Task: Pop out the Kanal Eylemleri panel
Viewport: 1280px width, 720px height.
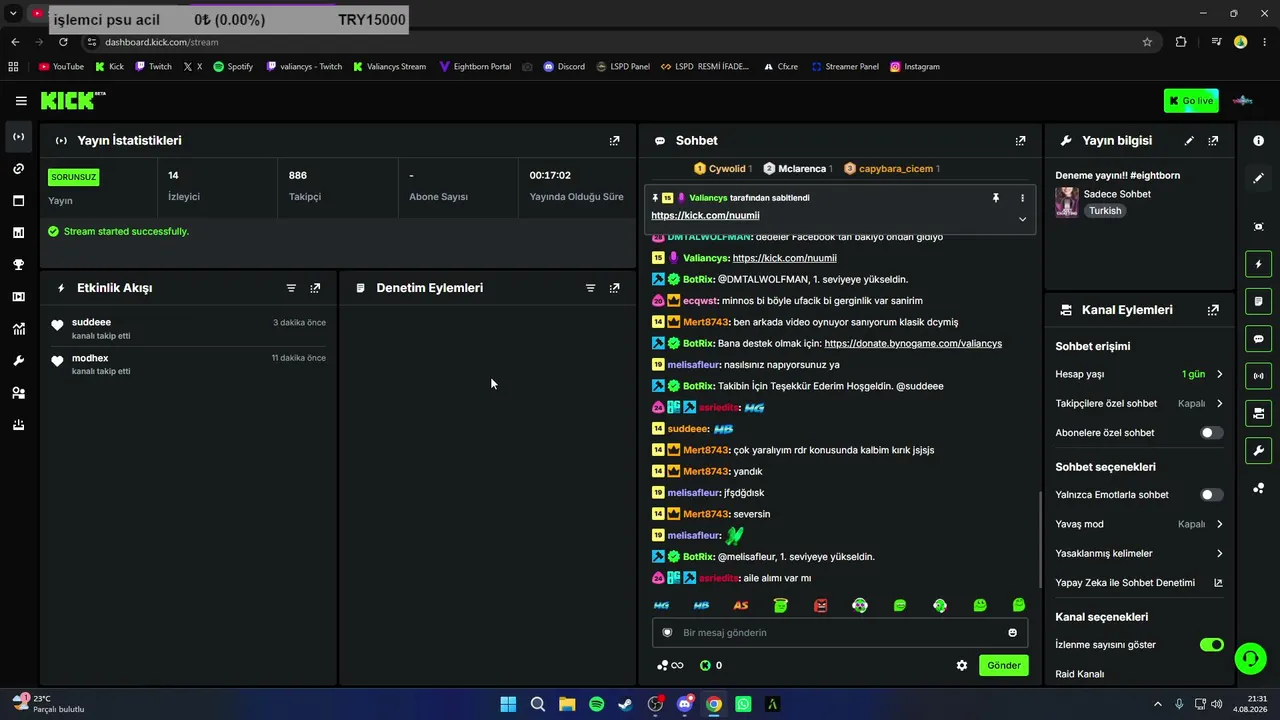Action: [1213, 310]
